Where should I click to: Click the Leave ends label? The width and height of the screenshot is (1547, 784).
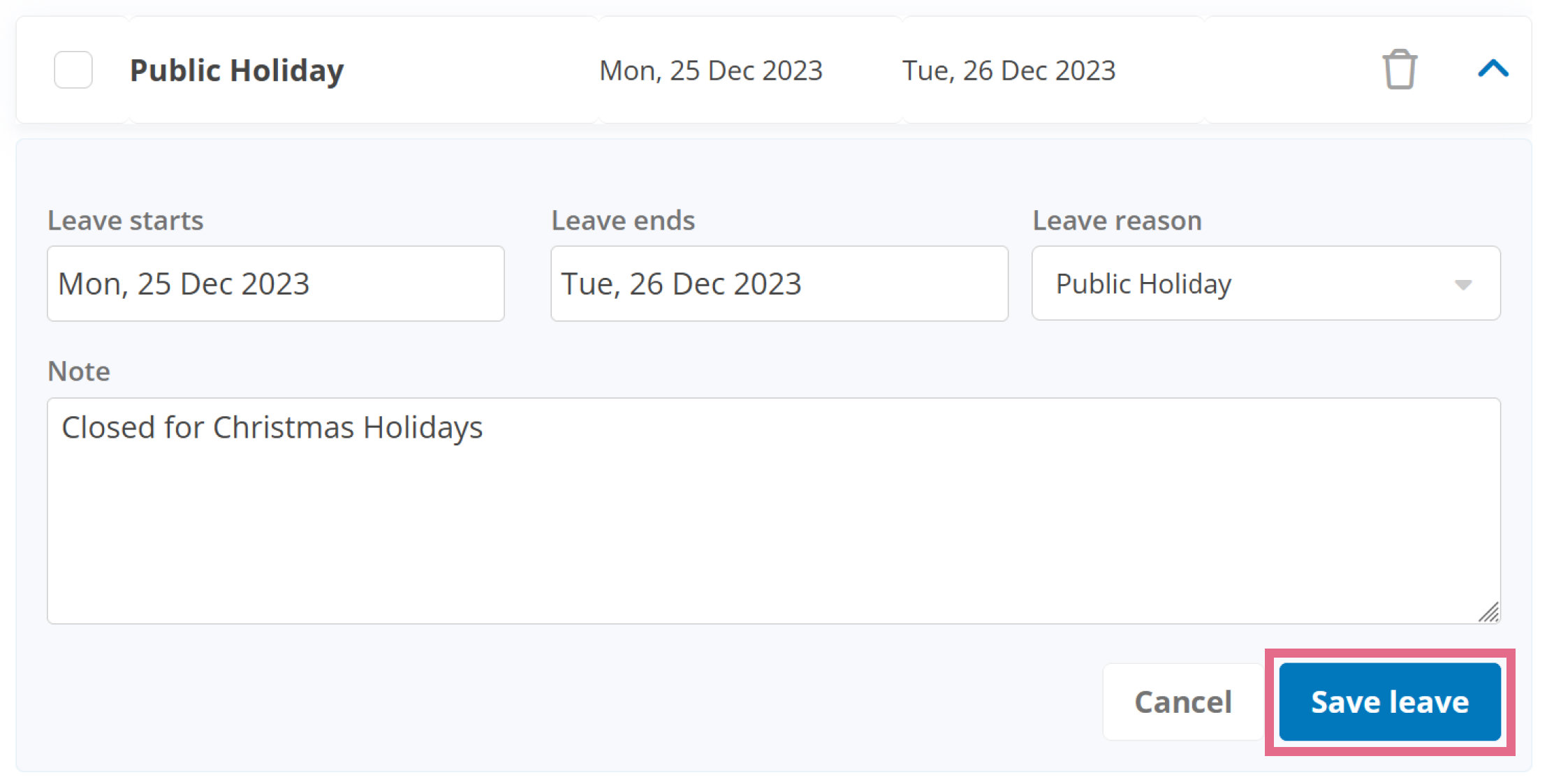[x=623, y=221]
